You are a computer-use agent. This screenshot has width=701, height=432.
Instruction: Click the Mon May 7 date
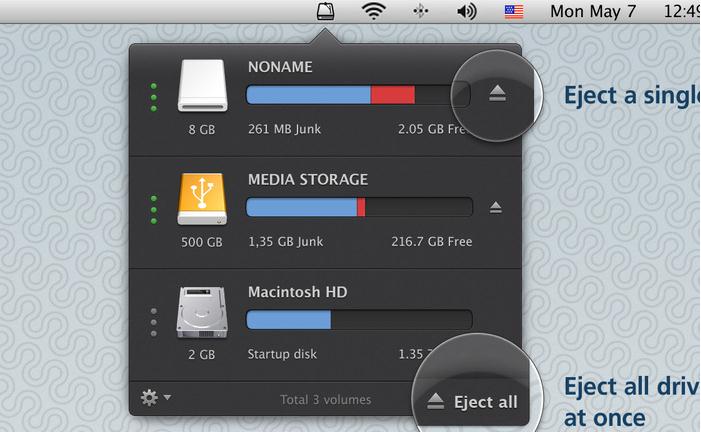coord(593,11)
